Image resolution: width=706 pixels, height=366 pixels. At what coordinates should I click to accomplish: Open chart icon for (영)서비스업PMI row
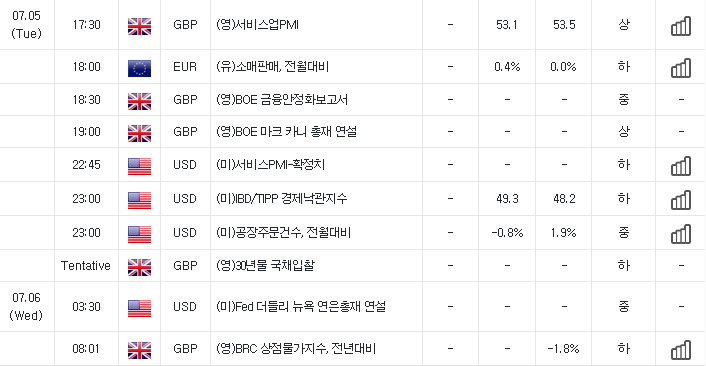681,26
